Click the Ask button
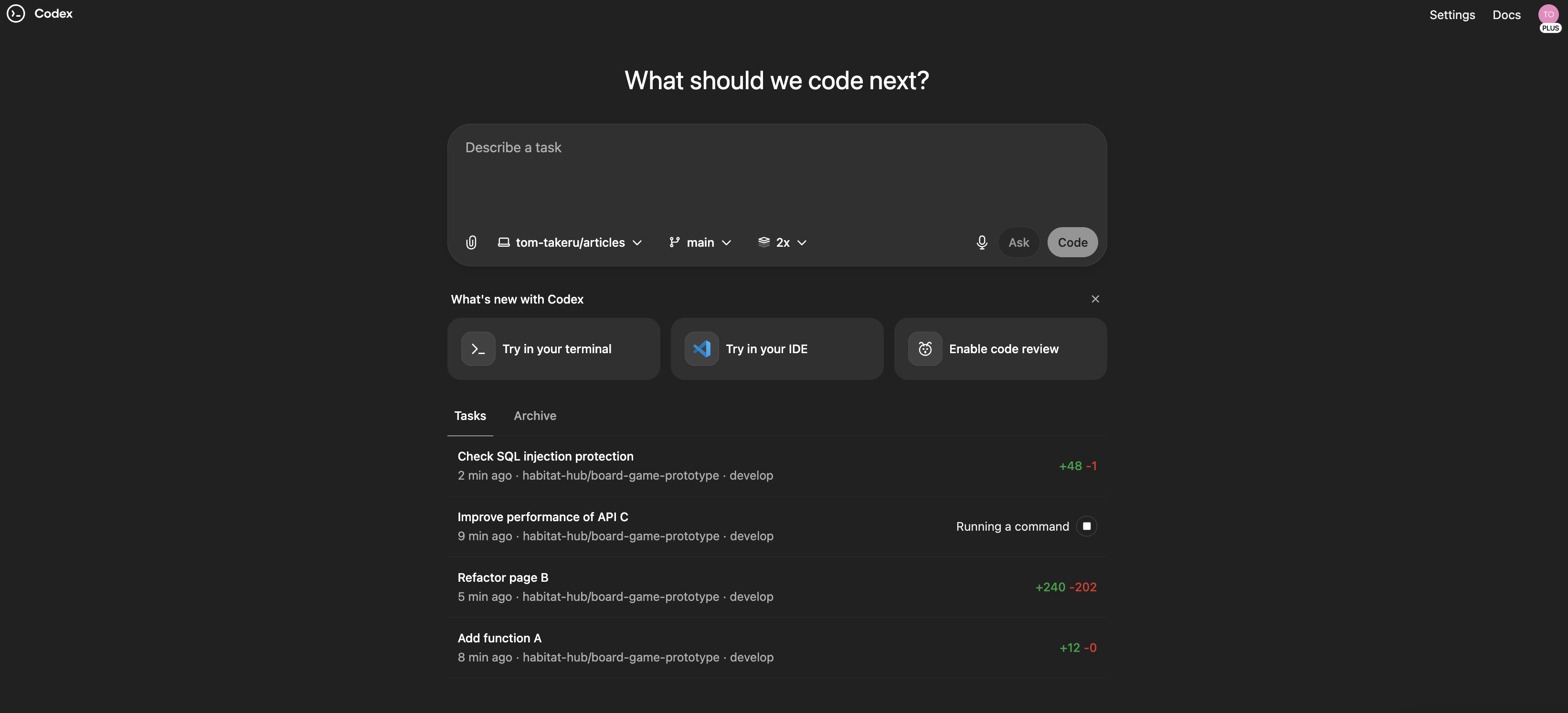Screen dimensions: 1568x713 (x=1018, y=242)
